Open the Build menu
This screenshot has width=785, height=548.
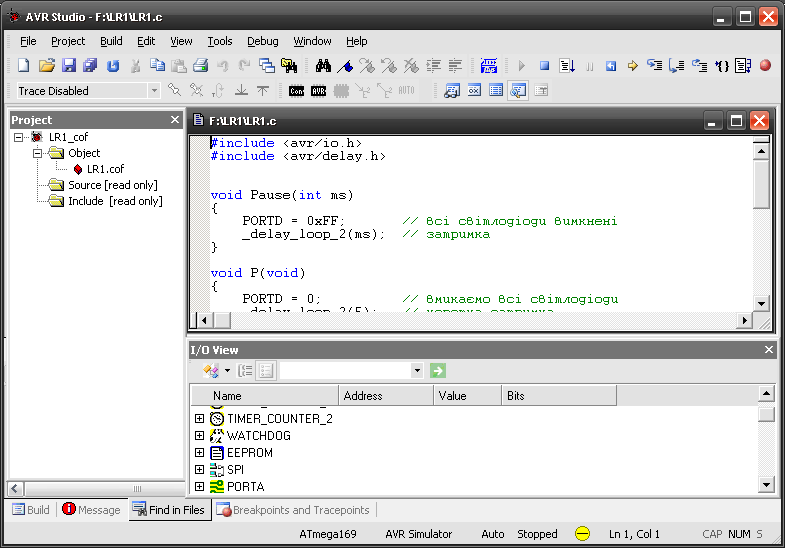[111, 41]
